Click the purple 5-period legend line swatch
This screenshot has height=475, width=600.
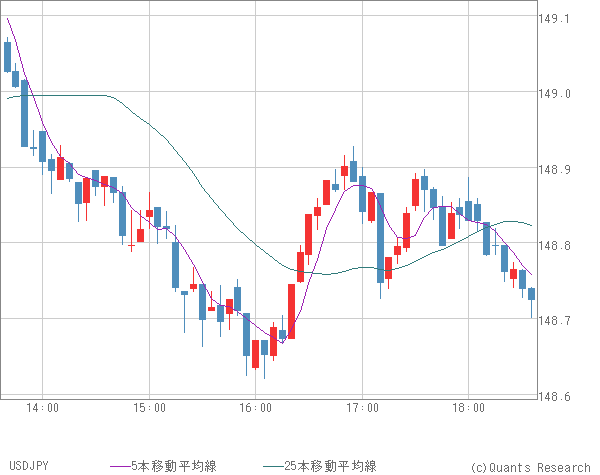click(121, 466)
